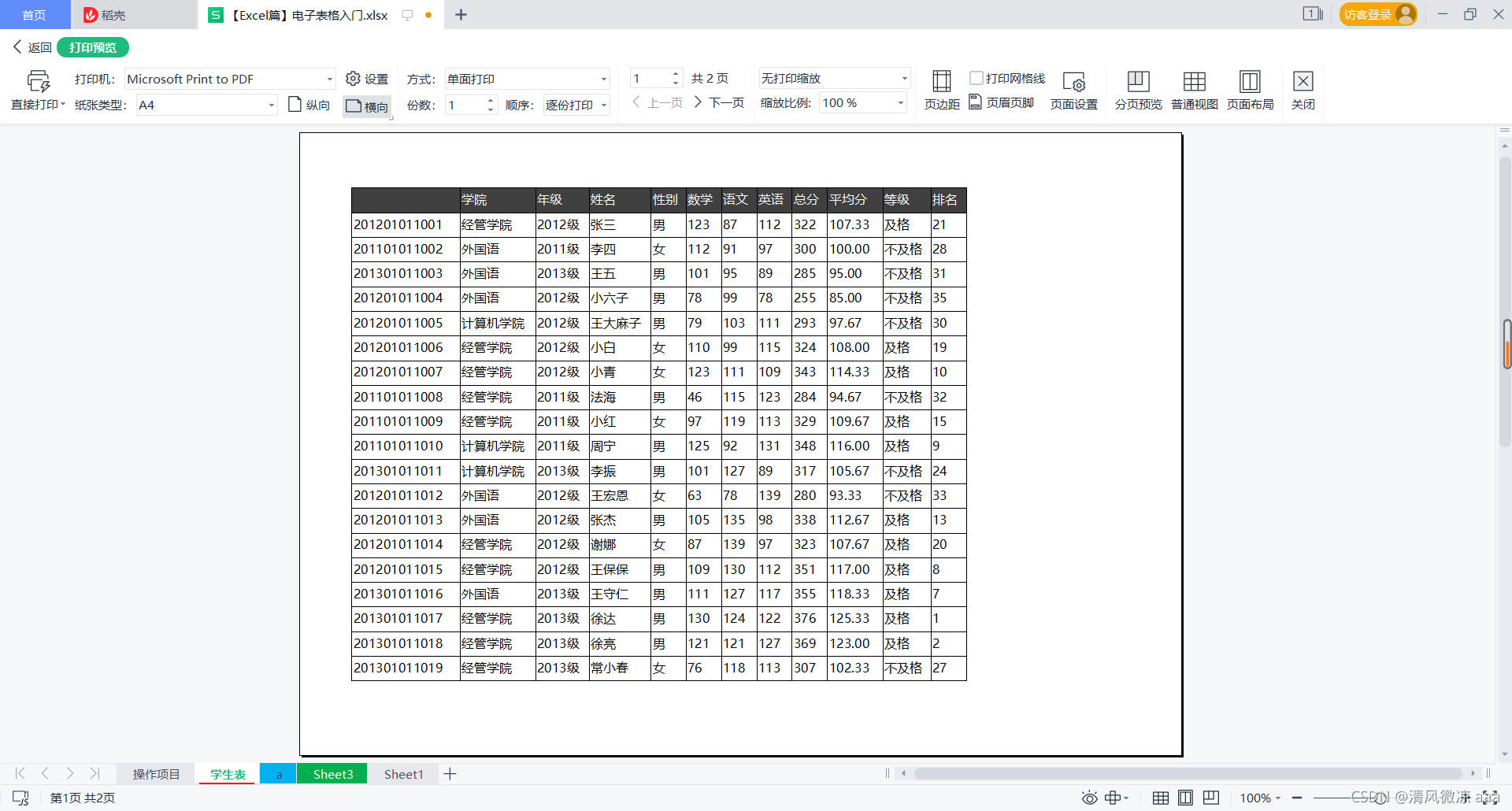Click the horizontal scrollbar at bottom

[1188, 773]
